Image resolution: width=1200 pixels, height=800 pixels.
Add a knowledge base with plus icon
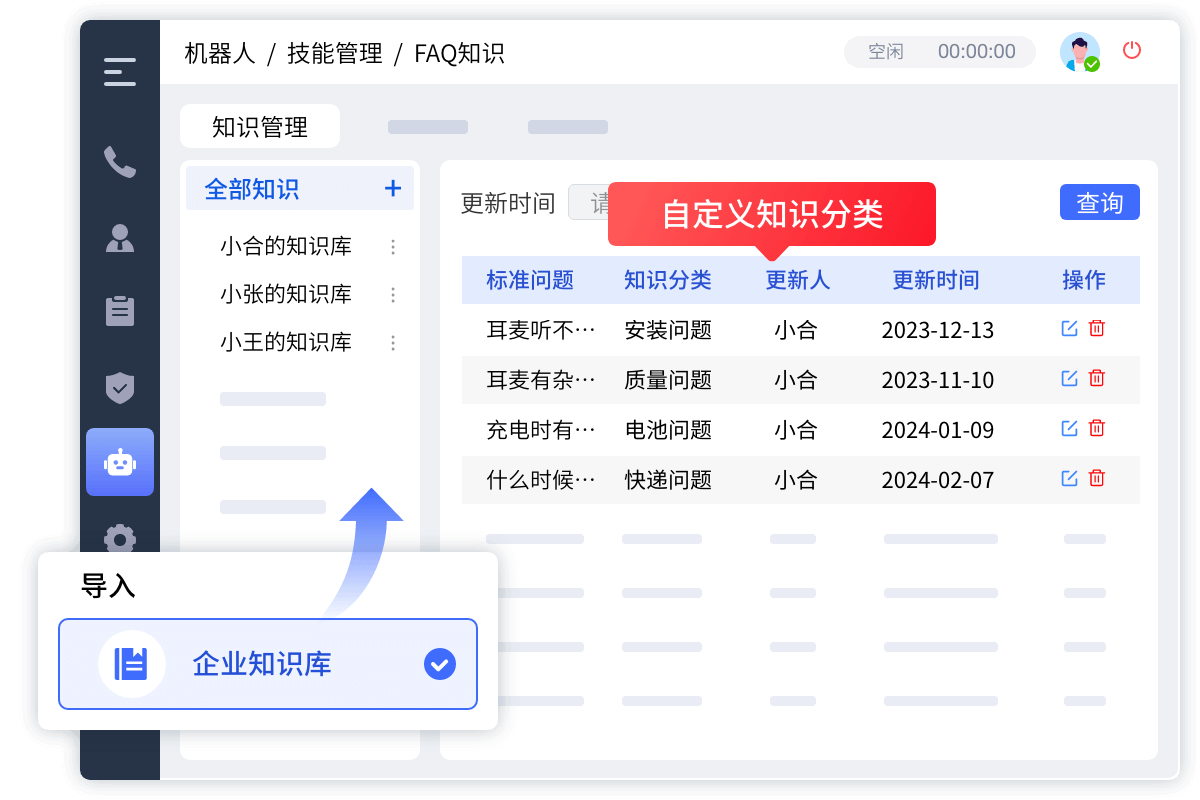393,188
